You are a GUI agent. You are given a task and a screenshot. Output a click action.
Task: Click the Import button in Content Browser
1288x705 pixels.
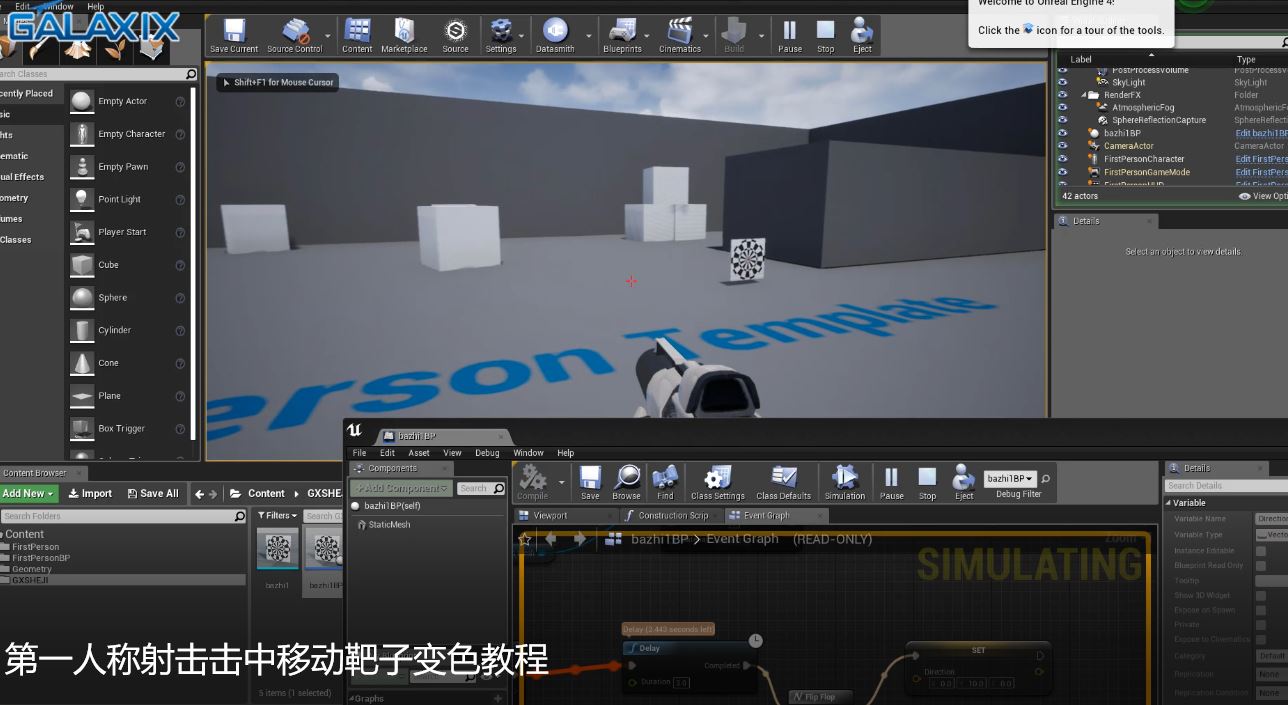[x=90, y=493]
